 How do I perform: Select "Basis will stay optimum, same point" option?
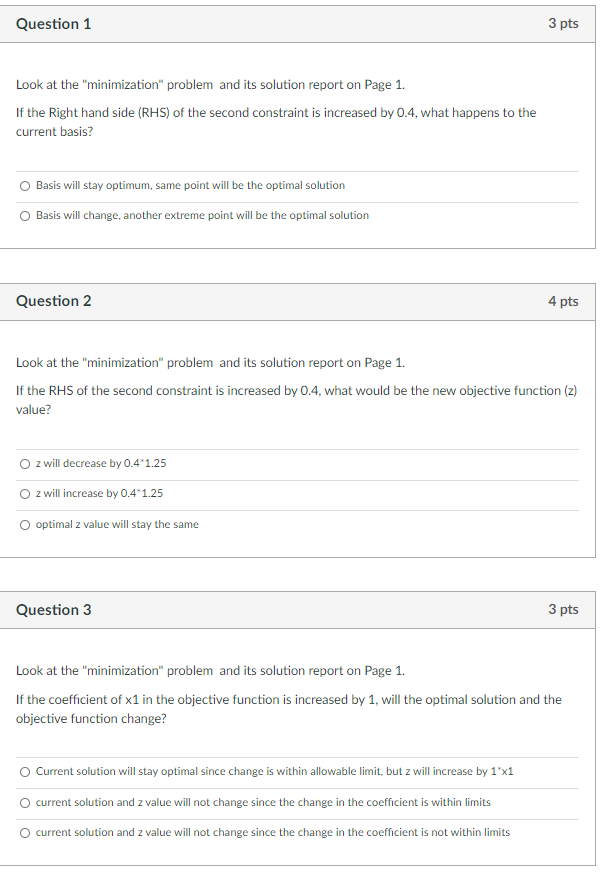pos(23,185)
